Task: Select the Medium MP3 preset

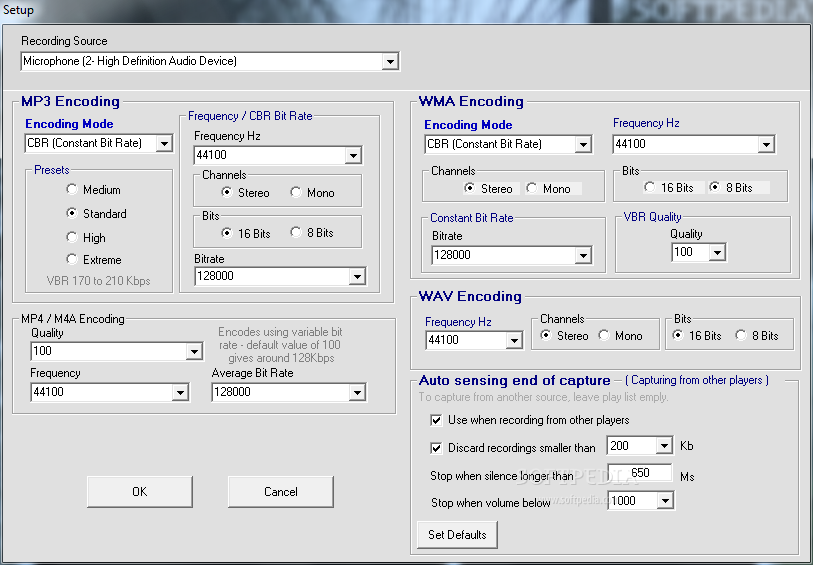Action: (72, 190)
